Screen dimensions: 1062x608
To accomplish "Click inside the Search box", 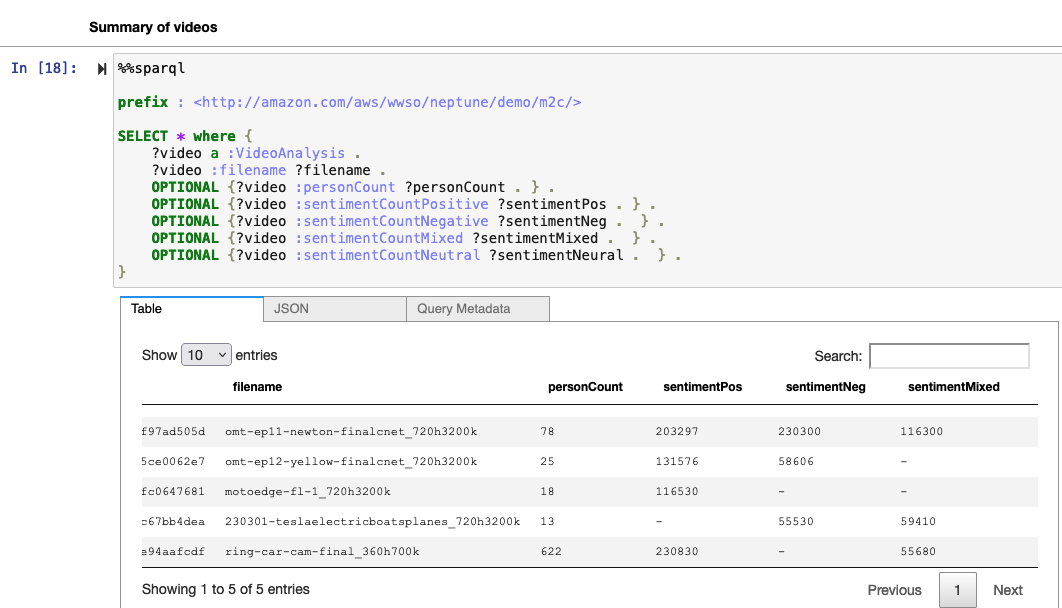I will tap(948, 355).
